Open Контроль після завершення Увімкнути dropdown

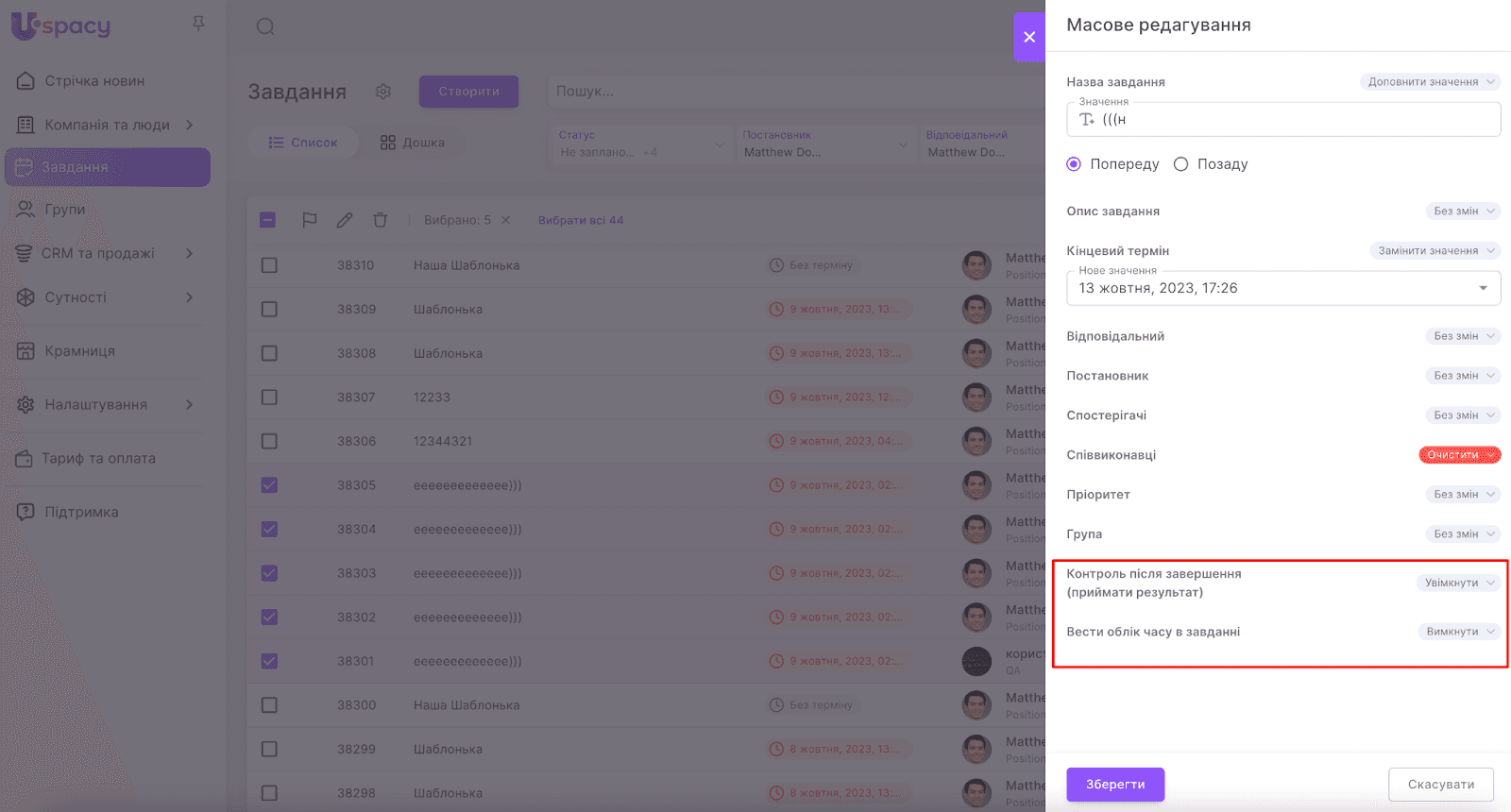click(x=1458, y=584)
